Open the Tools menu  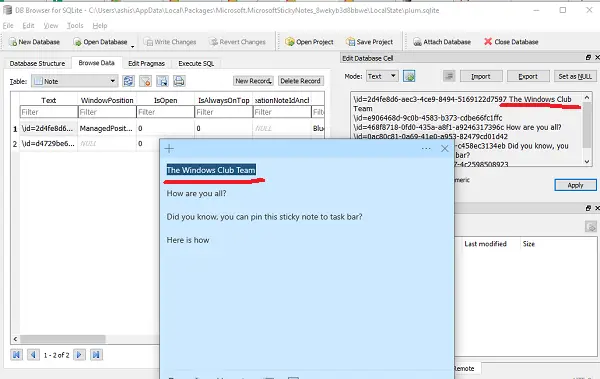point(75,26)
